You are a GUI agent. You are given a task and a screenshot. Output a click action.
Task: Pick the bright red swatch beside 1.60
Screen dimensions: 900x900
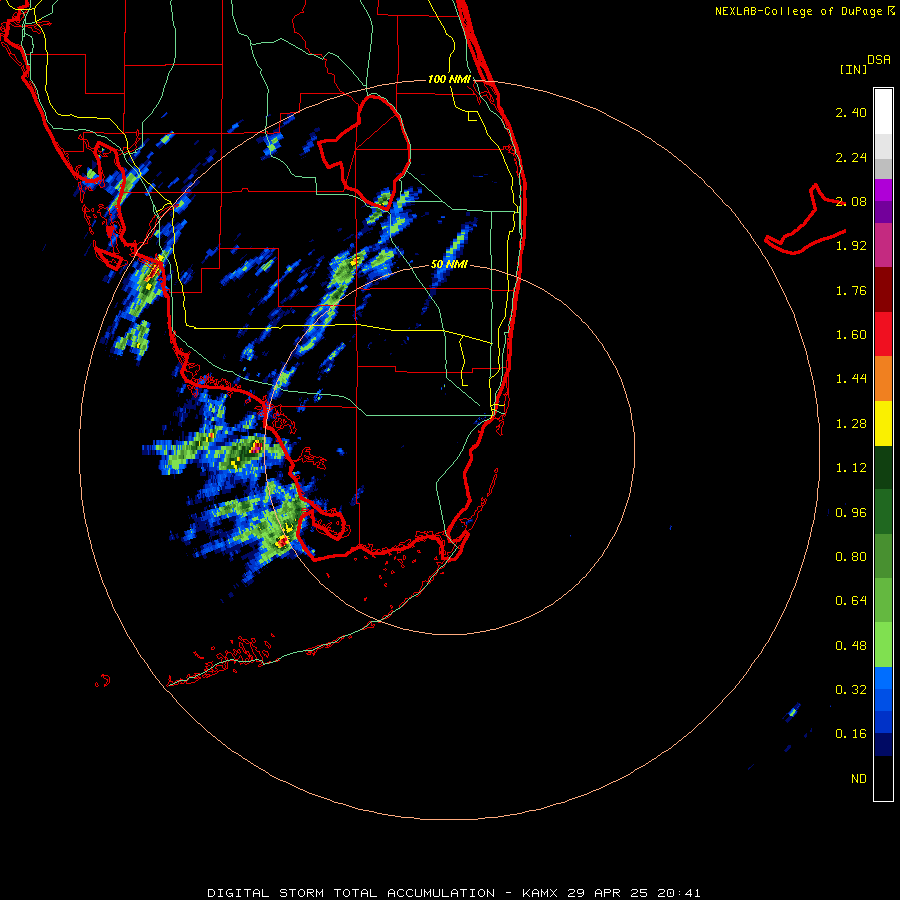coord(883,334)
